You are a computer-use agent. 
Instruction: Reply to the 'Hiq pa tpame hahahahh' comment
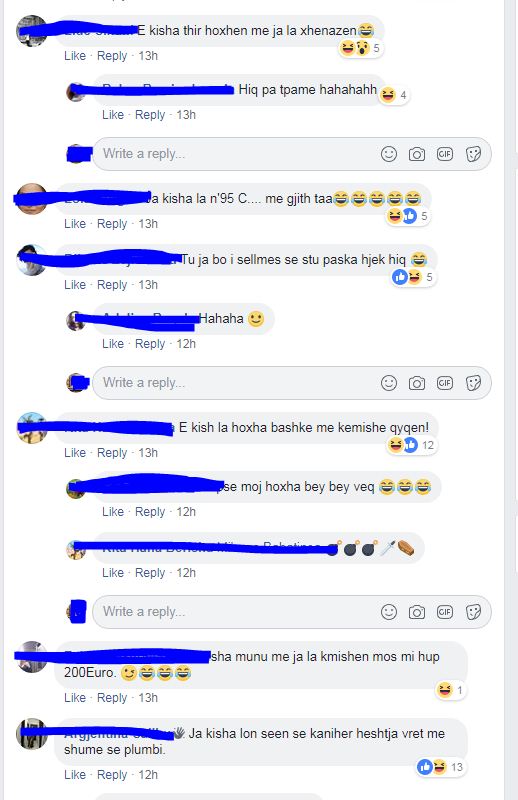coord(150,115)
